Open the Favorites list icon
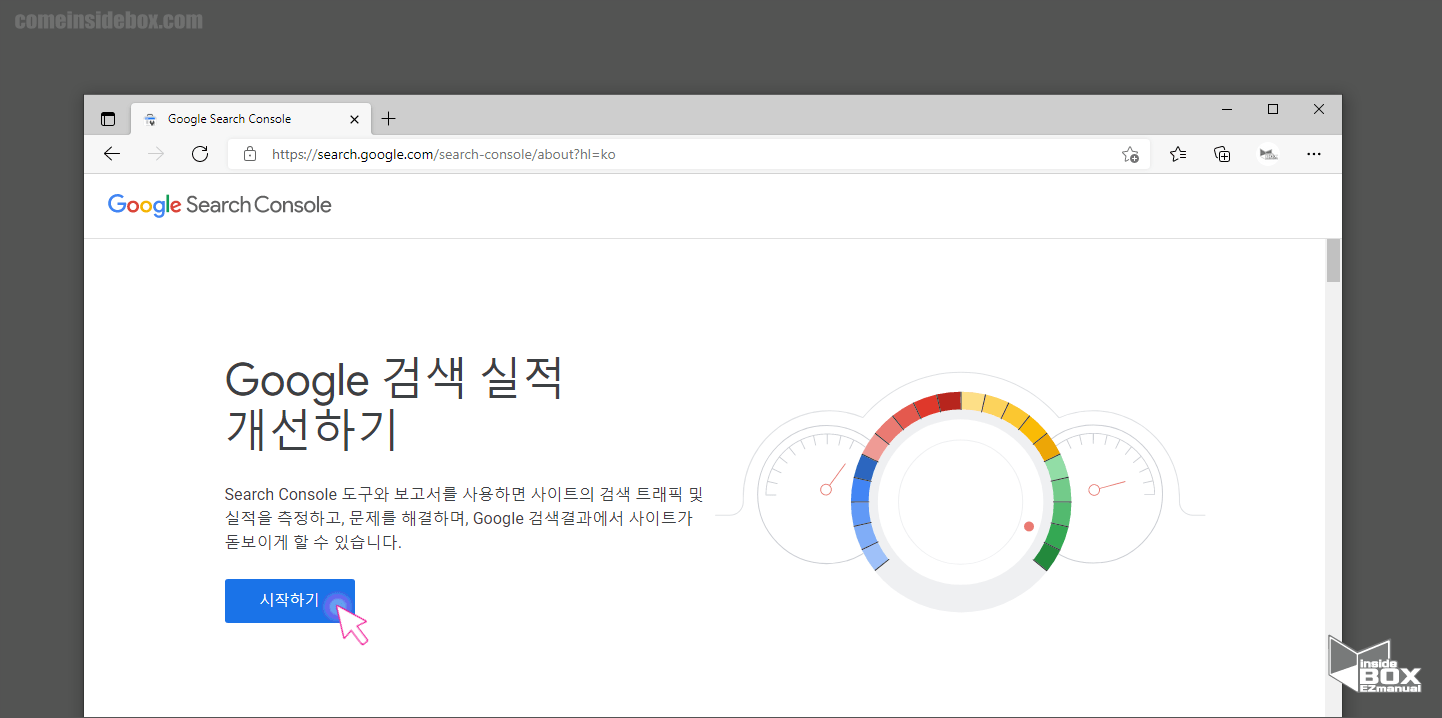 pyautogui.click(x=1178, y=154)
